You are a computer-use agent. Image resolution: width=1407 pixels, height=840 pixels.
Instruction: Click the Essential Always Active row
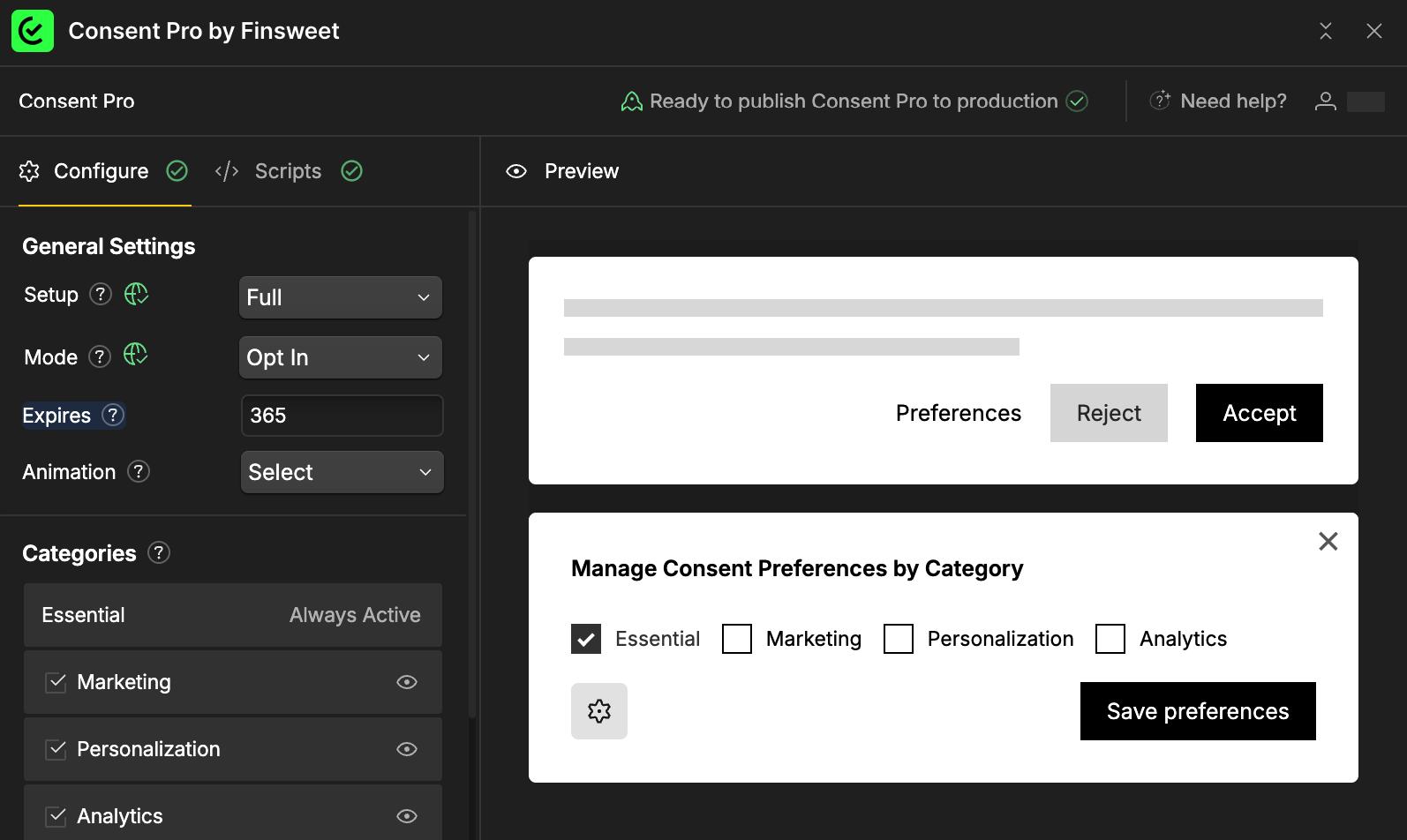coord(233,615)
